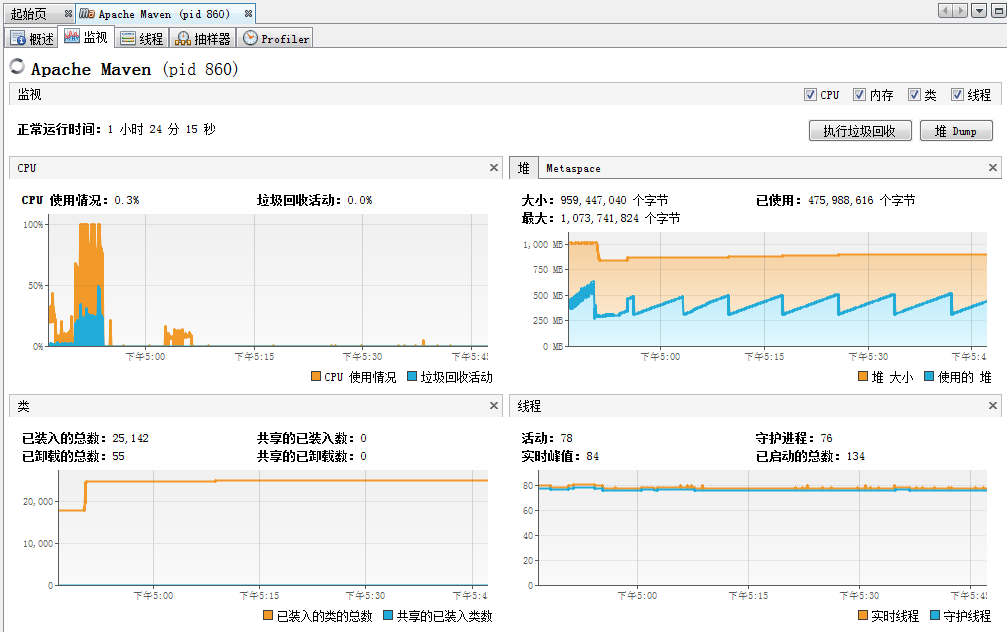The width and height of the screenshot is (1007, 632).
Task: Click the 活动 78 threads value
Action: [x=566, y=438]
